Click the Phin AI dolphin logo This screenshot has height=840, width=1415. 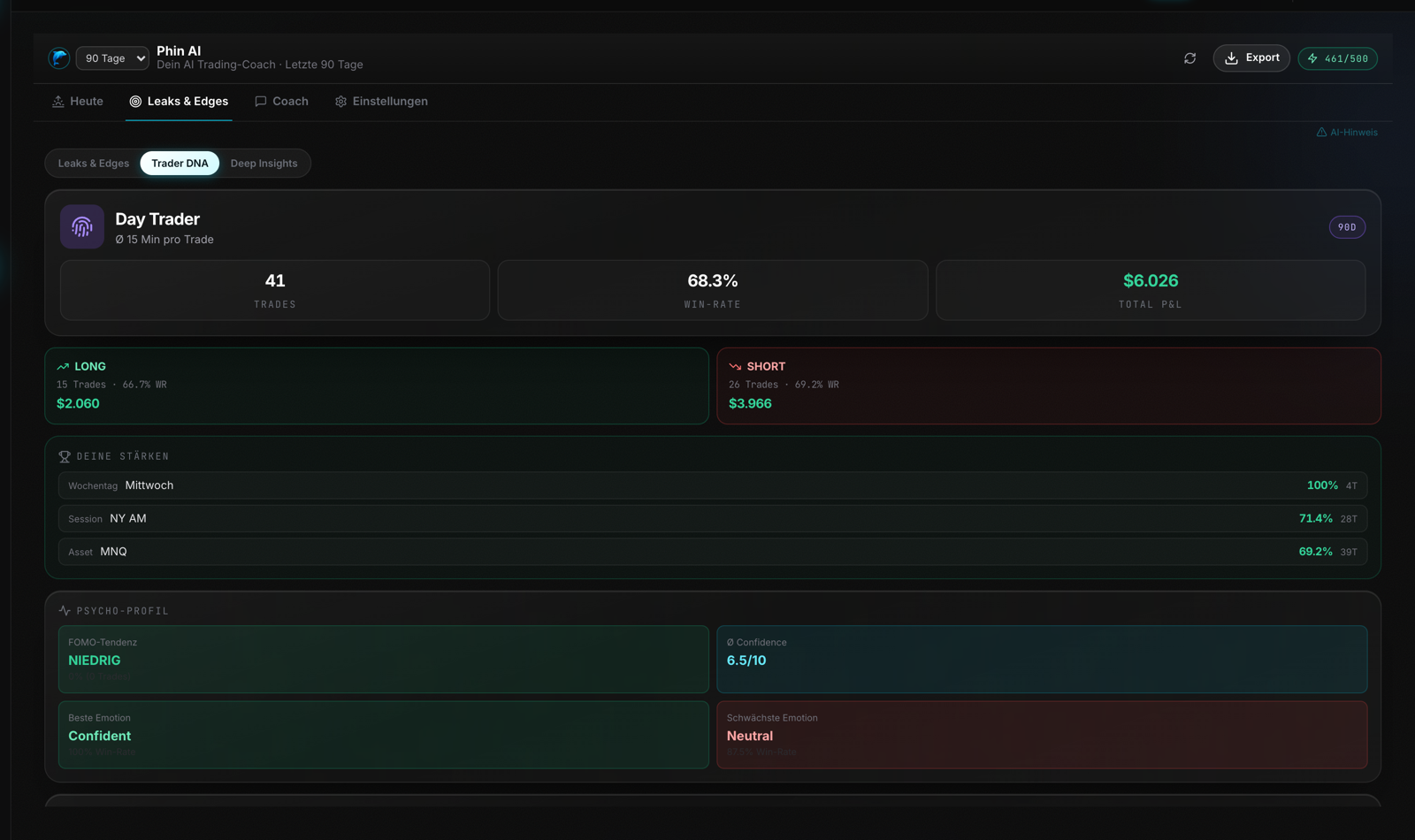[59, 58]
